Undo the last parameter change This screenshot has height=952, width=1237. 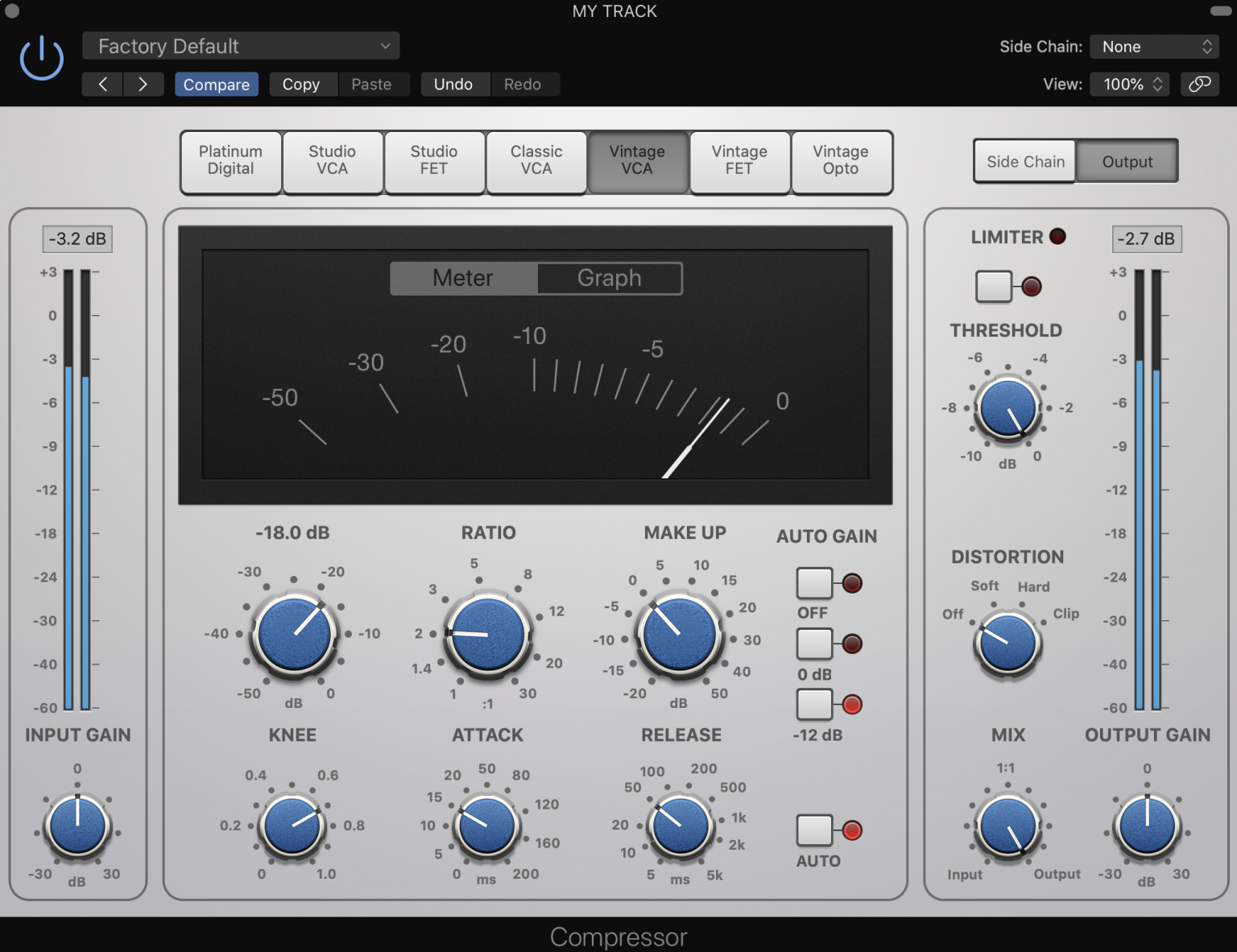[454, 84]
